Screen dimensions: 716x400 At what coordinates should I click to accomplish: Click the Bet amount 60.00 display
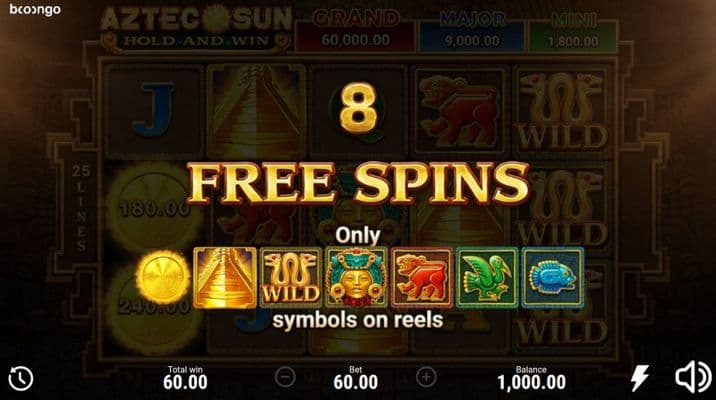click(356, 379)
